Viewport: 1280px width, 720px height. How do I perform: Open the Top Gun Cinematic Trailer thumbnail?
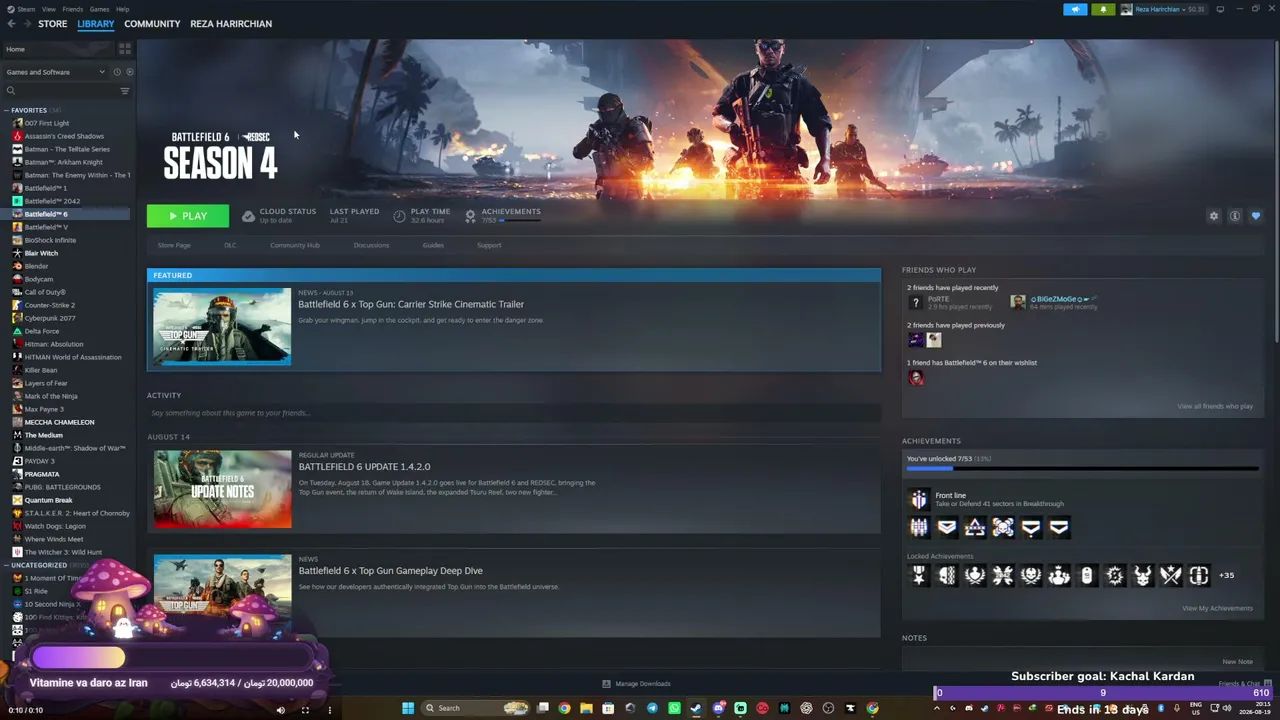[x=222, y=327]
